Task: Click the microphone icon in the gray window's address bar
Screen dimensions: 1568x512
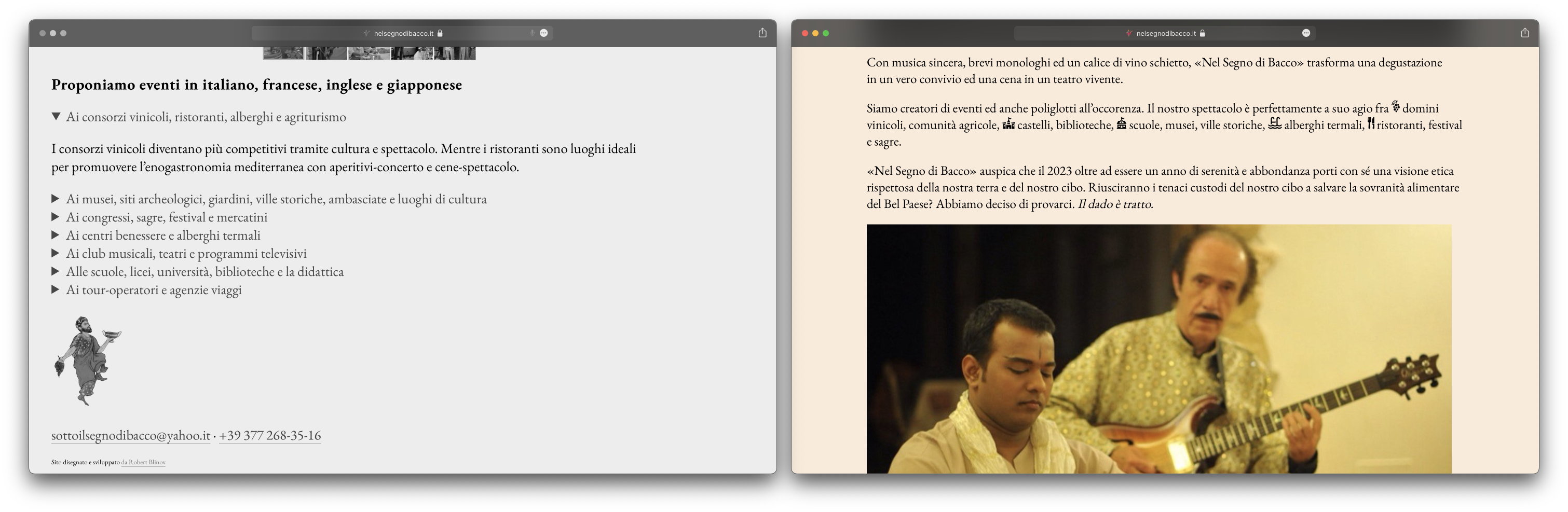Action: click(x=532, y=33)
